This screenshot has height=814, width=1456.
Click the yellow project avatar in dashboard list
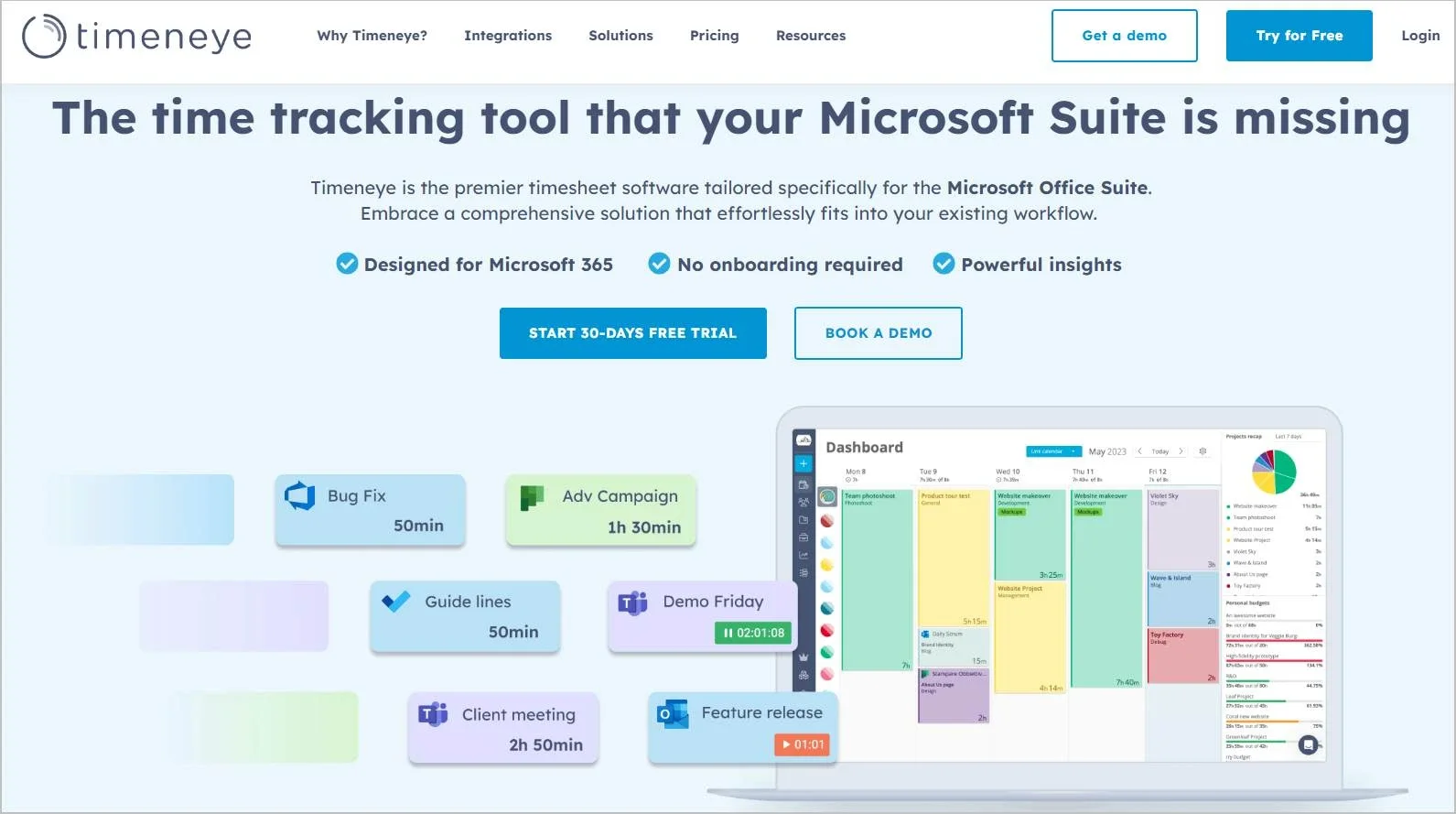[826, 565]
